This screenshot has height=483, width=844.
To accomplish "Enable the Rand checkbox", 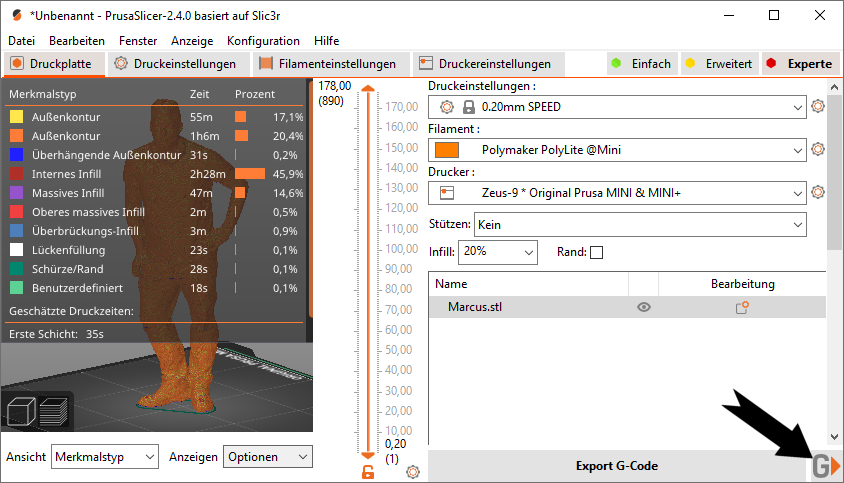I will 596,252.
